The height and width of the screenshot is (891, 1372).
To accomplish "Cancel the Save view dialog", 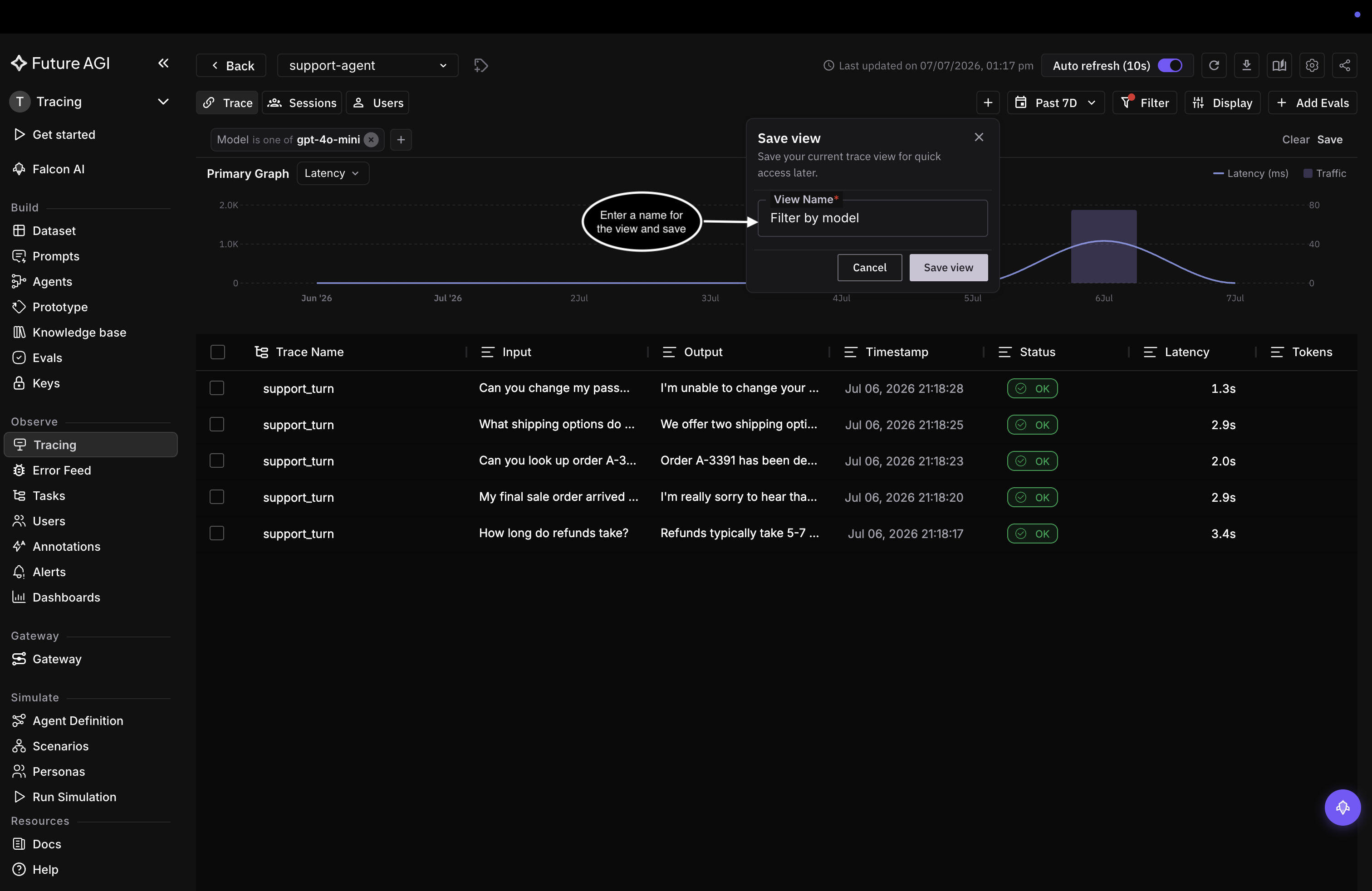I will tap(869, 267).
